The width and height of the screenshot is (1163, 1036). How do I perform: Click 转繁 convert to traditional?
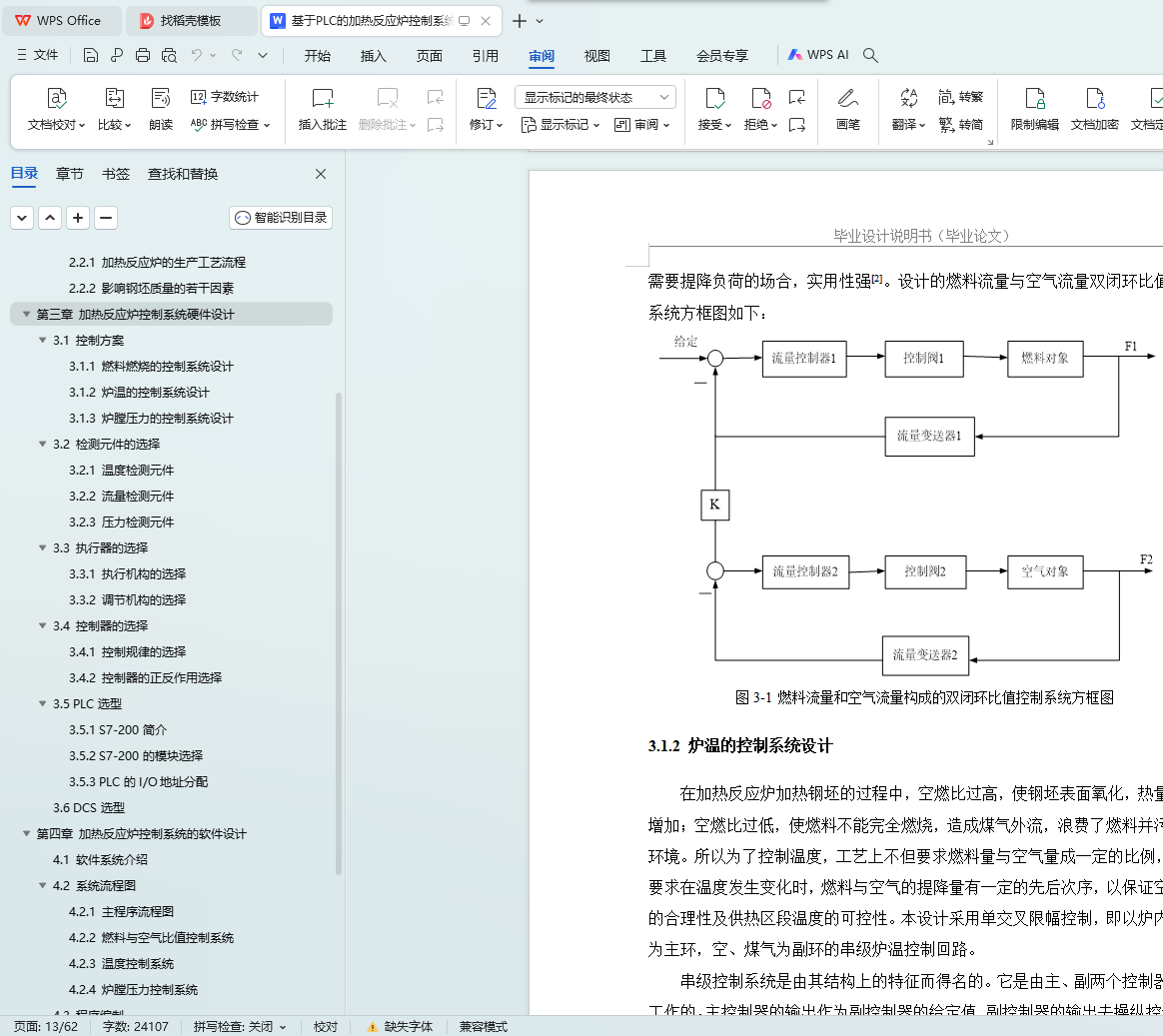point(961,96)
